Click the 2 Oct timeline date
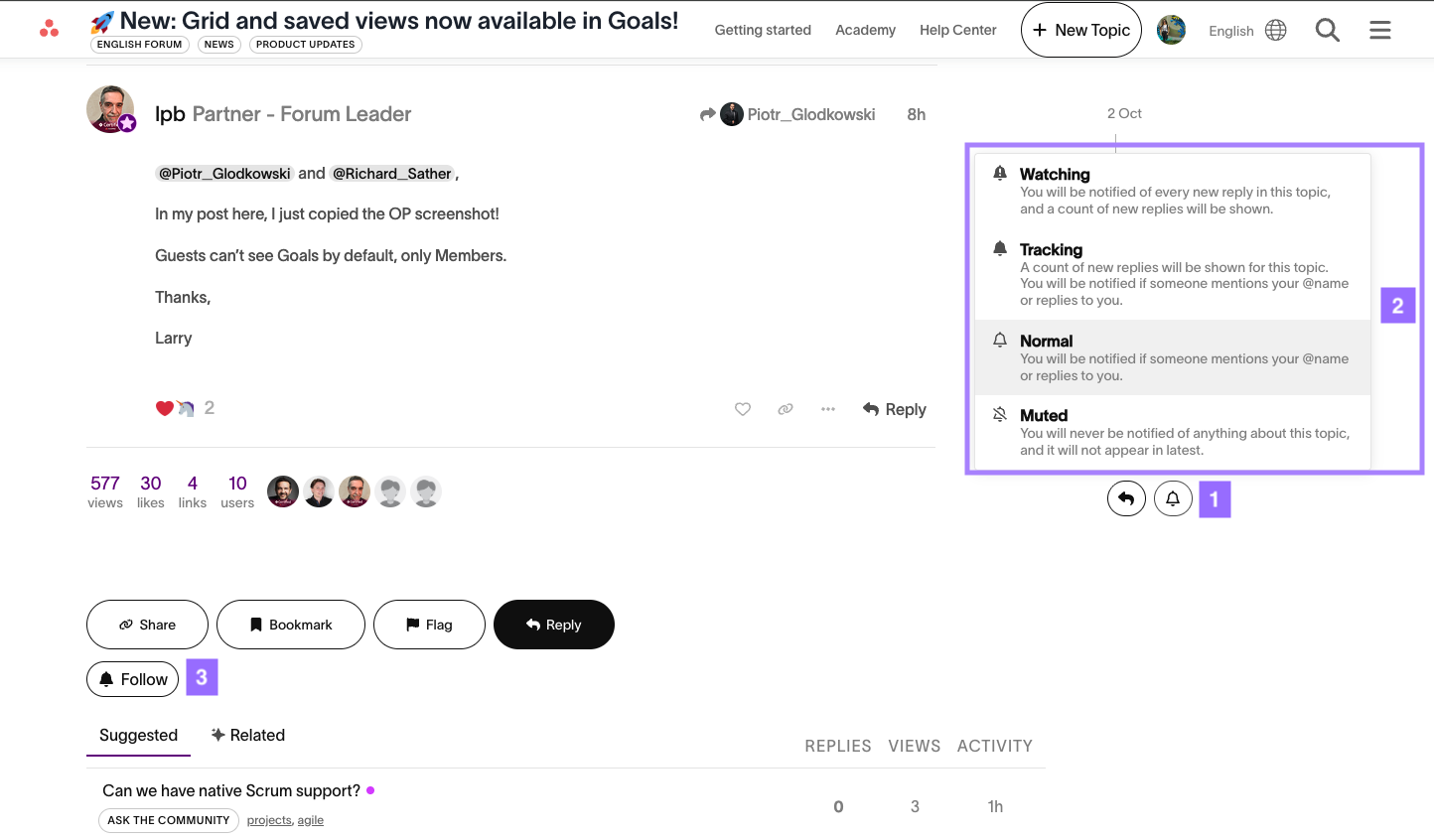This screenshot has height=840, width=1434. 1124,113
